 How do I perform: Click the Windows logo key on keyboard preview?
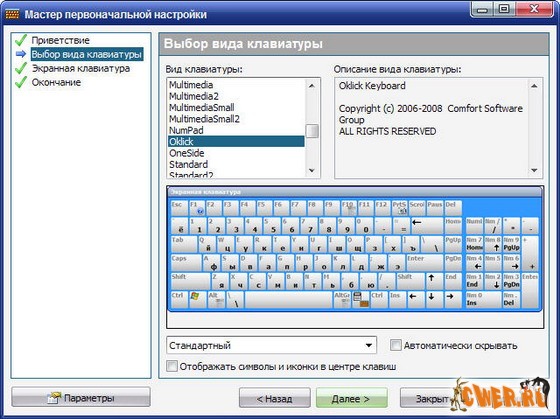198,299
